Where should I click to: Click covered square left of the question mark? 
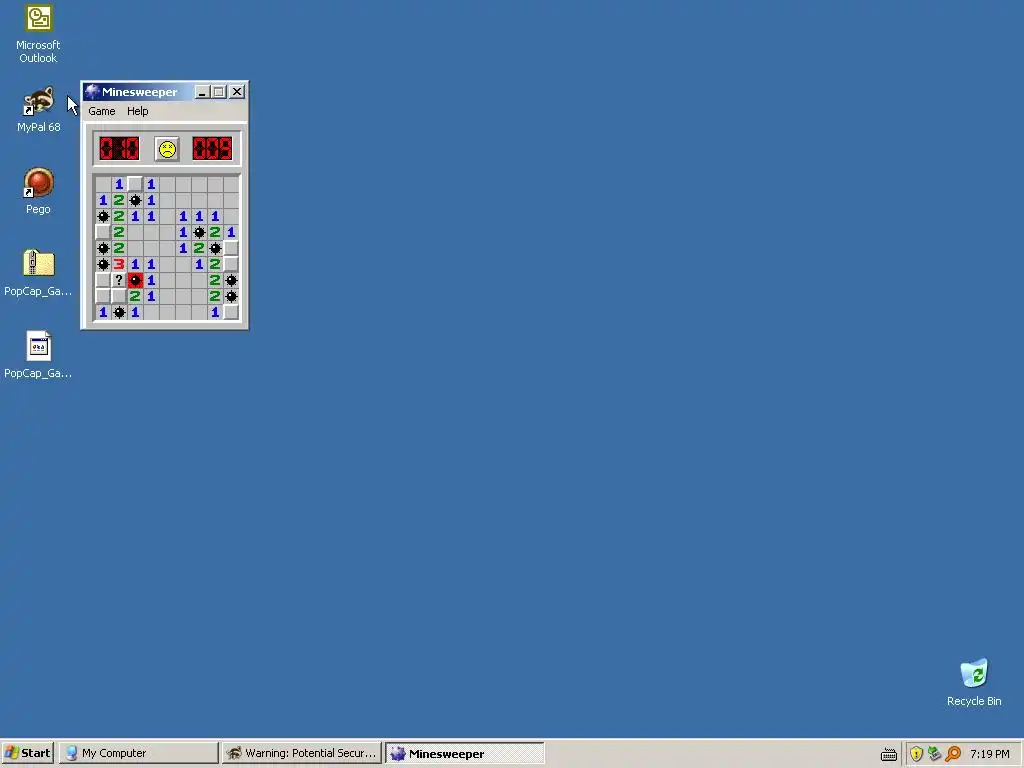[x=103, y=280]
